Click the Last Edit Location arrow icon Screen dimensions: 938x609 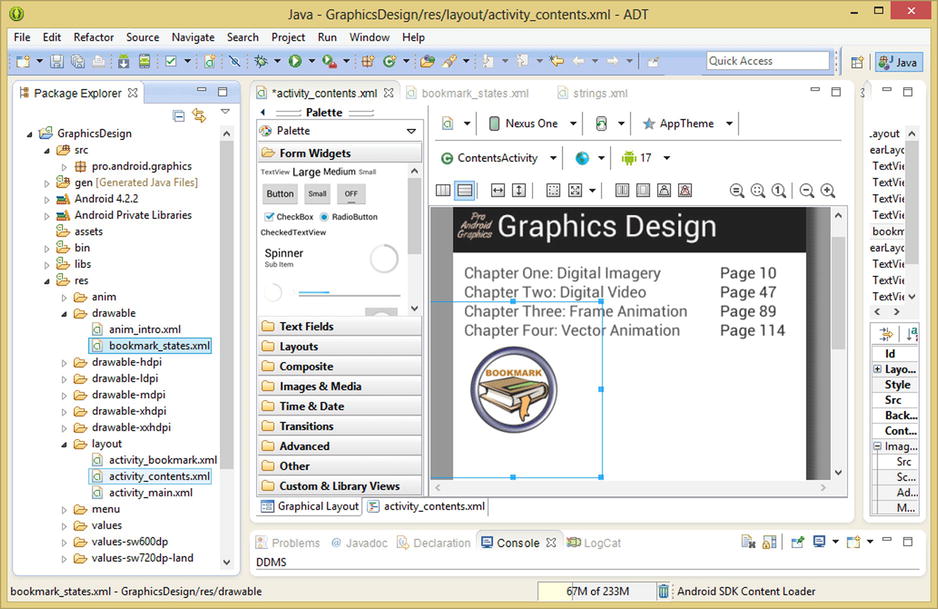[x=557, y=61]
